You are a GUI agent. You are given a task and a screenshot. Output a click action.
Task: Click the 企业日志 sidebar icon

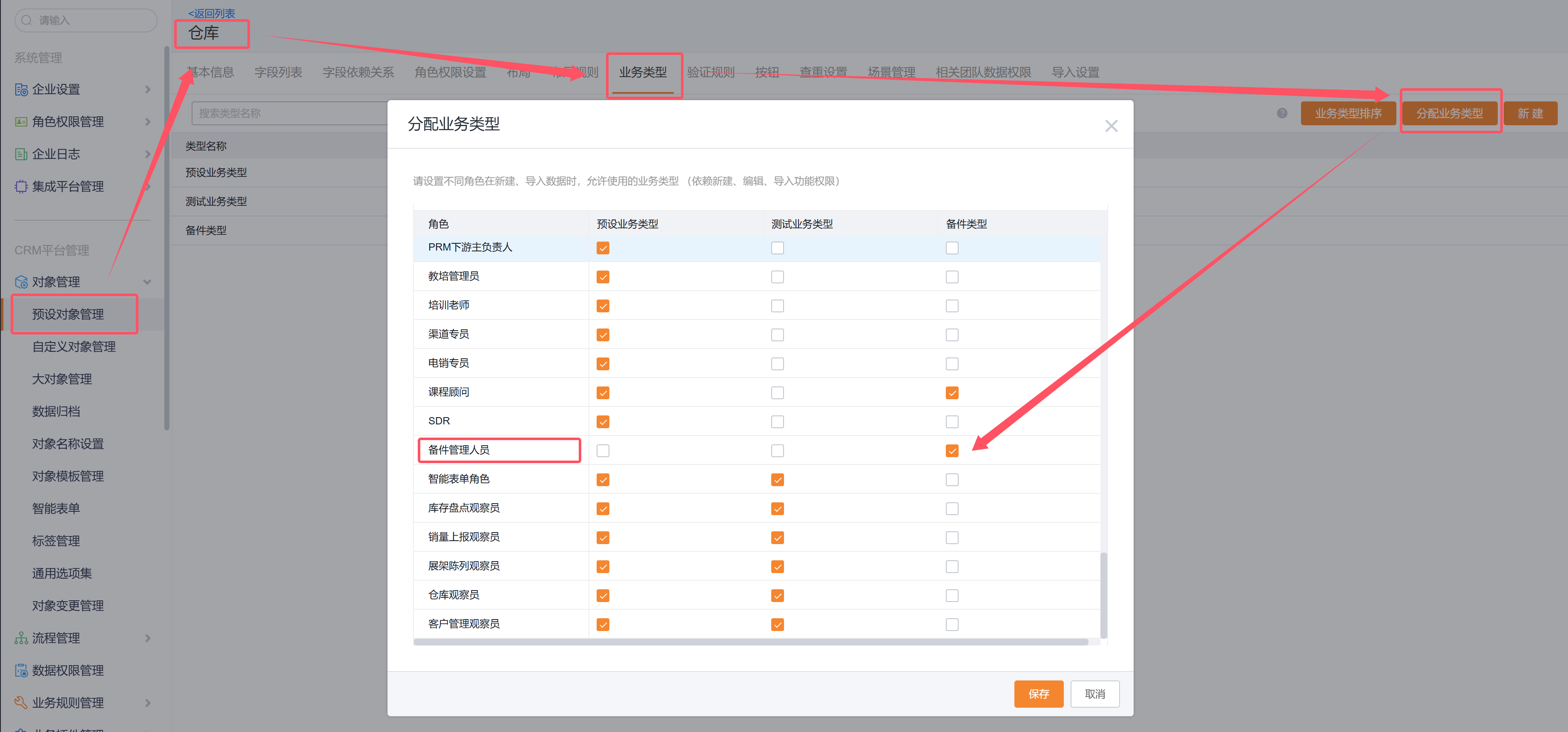coord(21,154)
